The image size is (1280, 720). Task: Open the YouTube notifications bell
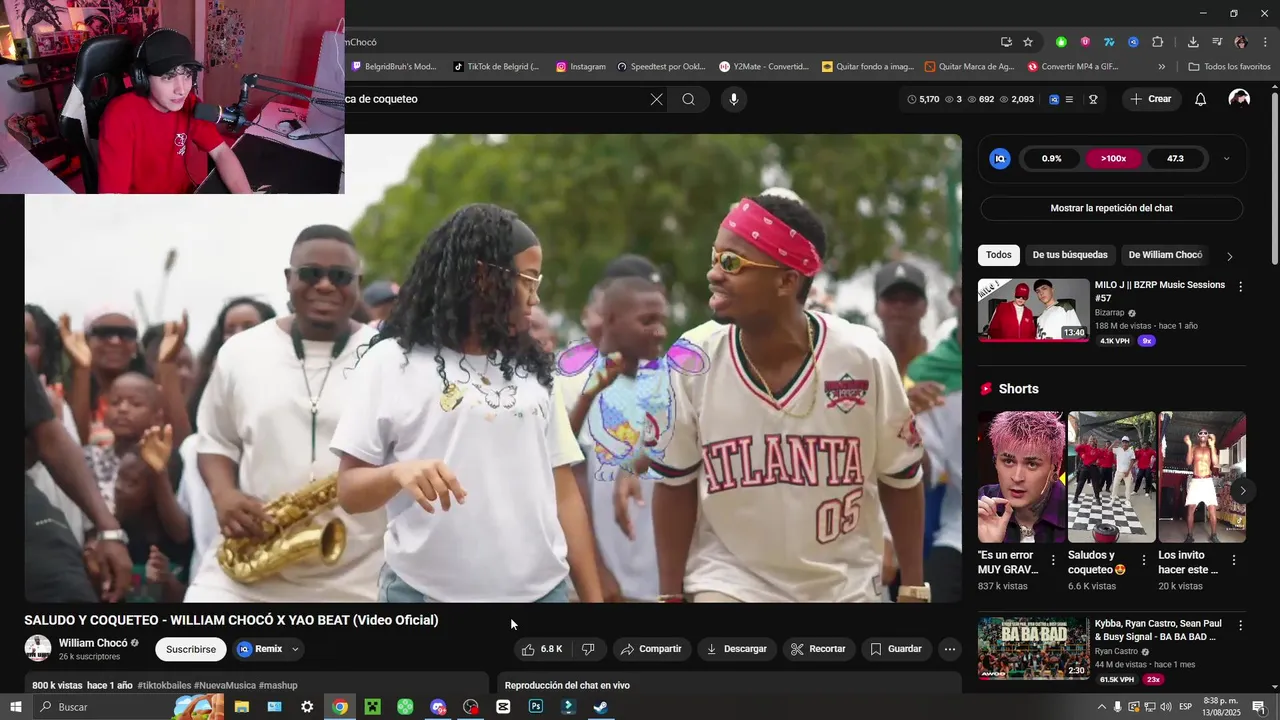(x=1201, y=99)
